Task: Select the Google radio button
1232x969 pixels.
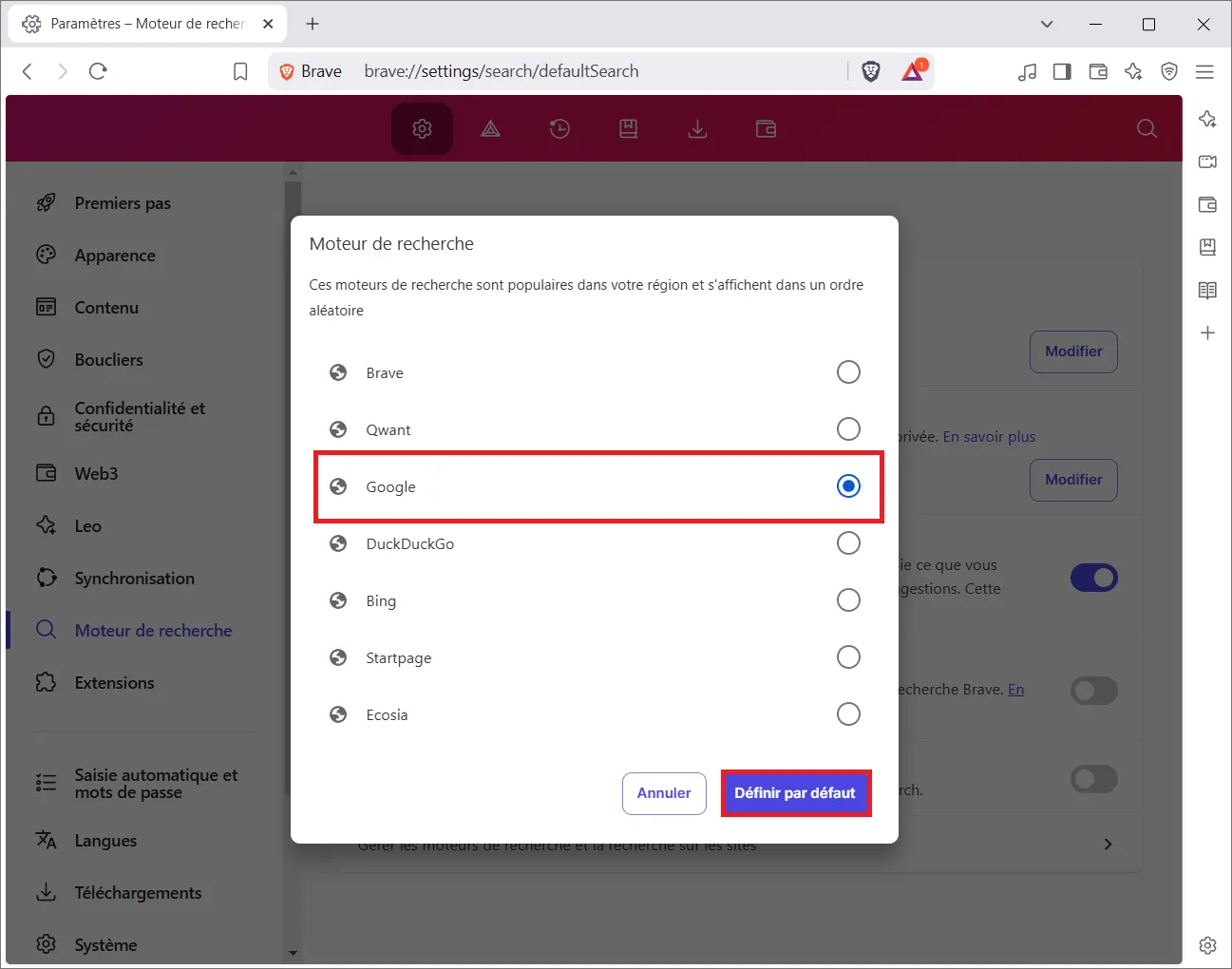Action: 848,486
